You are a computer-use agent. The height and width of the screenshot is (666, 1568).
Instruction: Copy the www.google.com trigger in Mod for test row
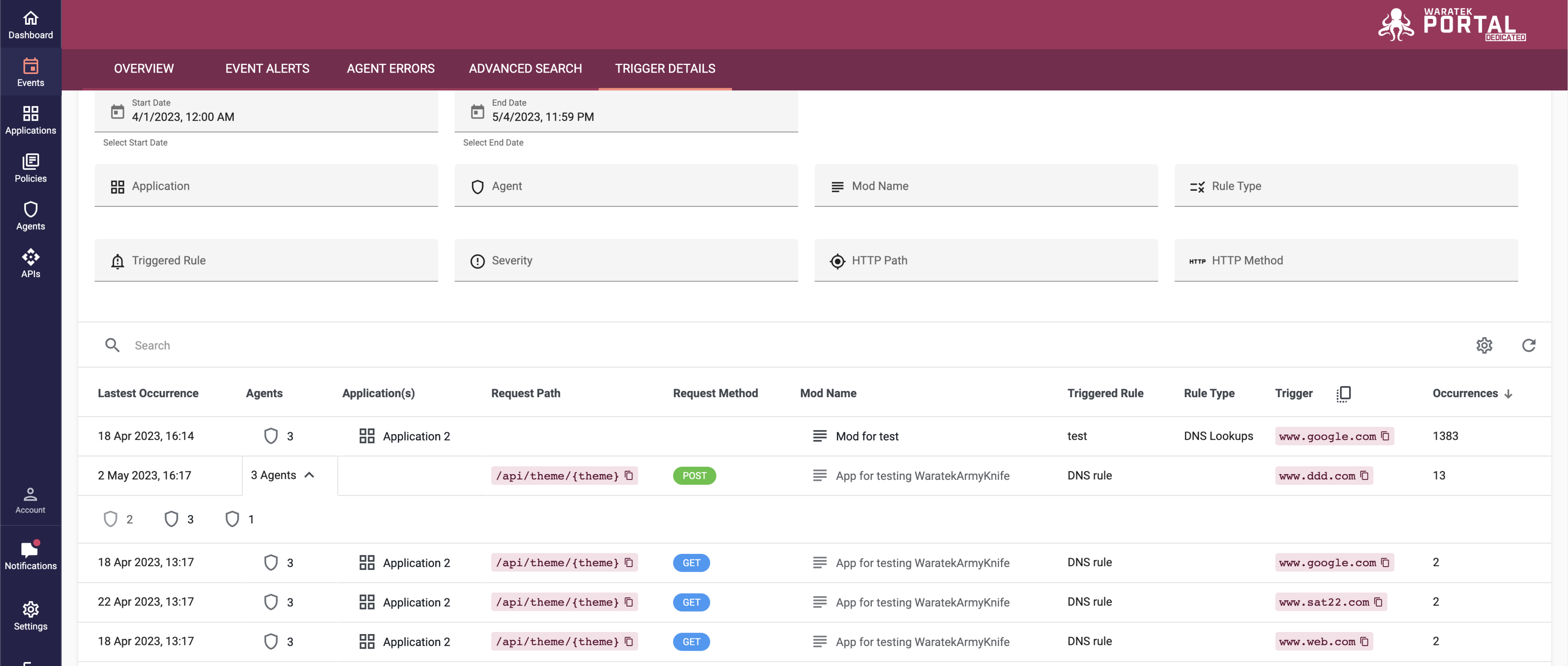pos(1385,436)
